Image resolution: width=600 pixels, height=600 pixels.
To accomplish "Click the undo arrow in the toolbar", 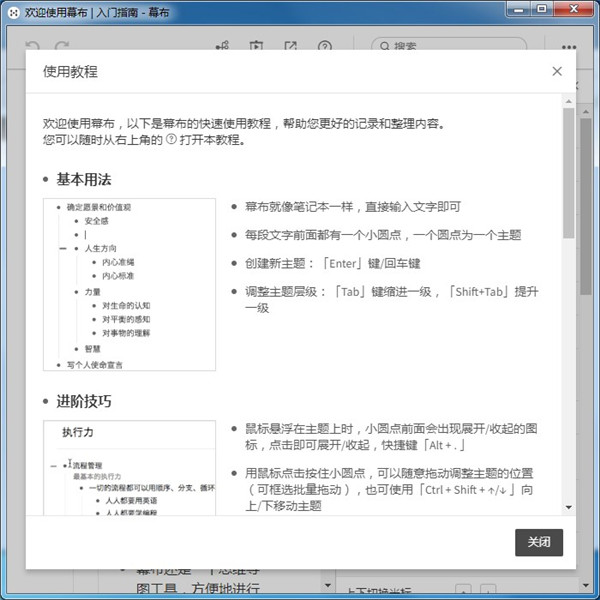I will click(x=33, y=46).
